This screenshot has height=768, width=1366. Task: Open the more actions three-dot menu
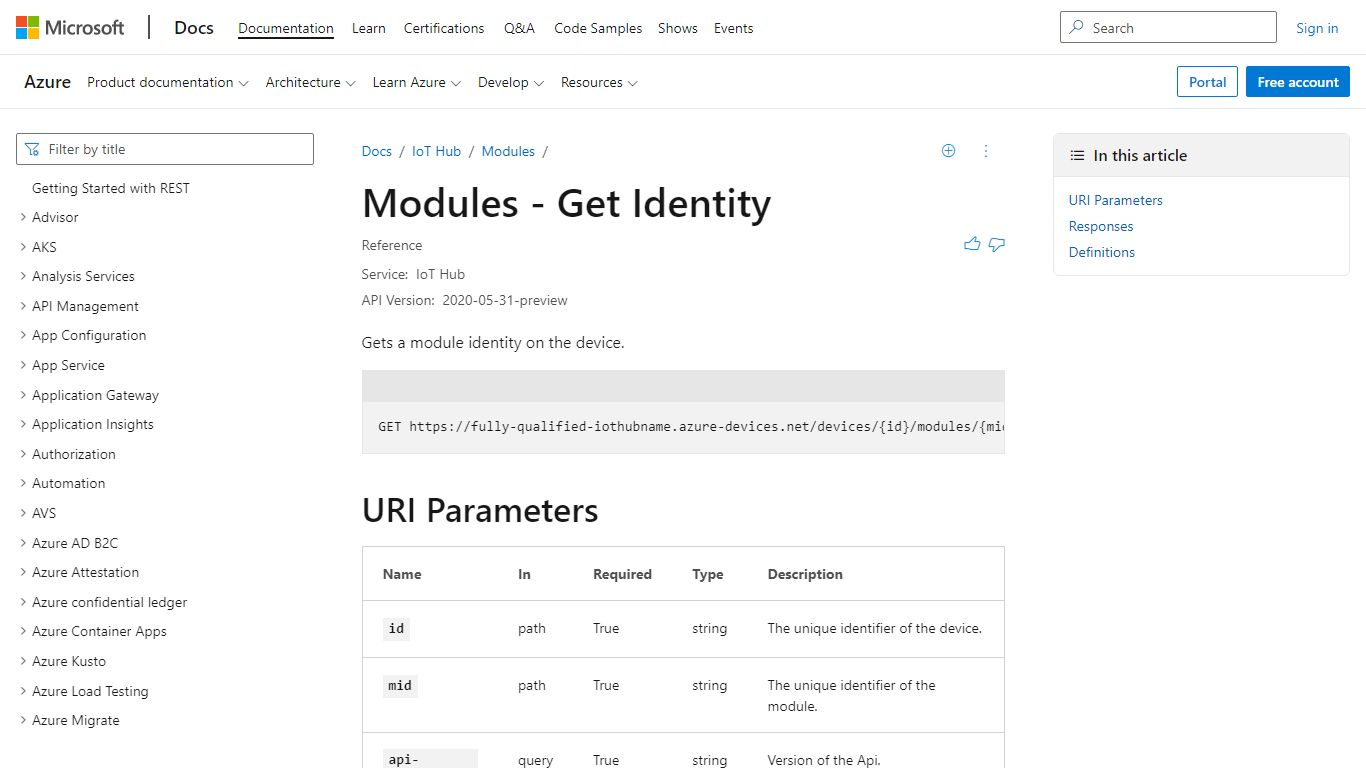pos(985,151)
